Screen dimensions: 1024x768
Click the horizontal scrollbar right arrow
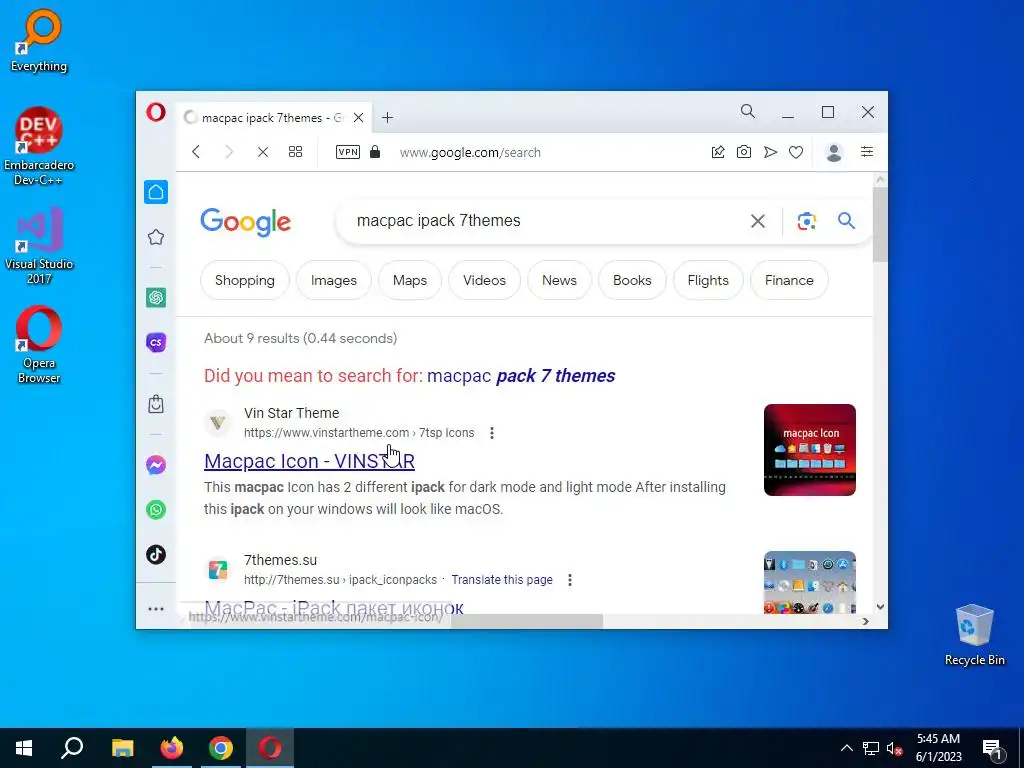(865, 621)
